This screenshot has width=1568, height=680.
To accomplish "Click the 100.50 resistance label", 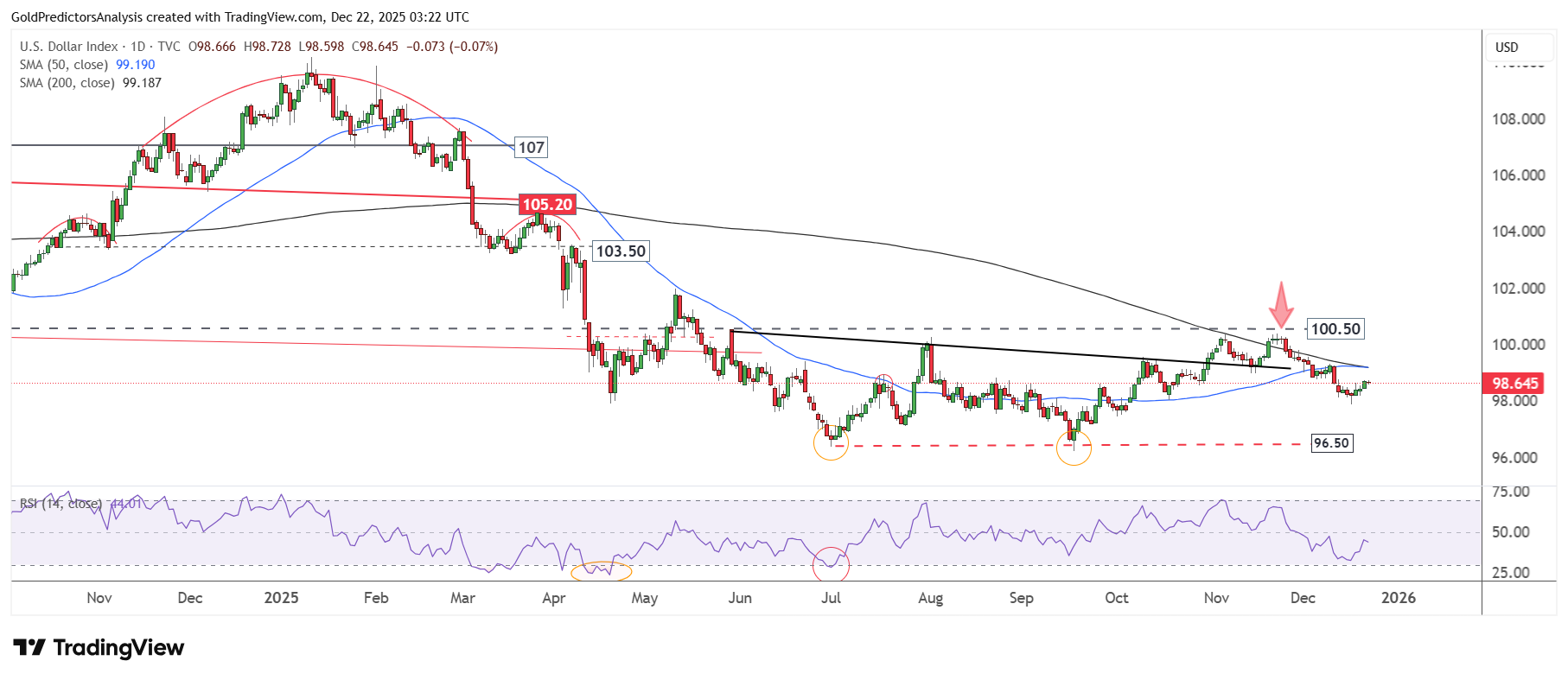I will 1335,329.
